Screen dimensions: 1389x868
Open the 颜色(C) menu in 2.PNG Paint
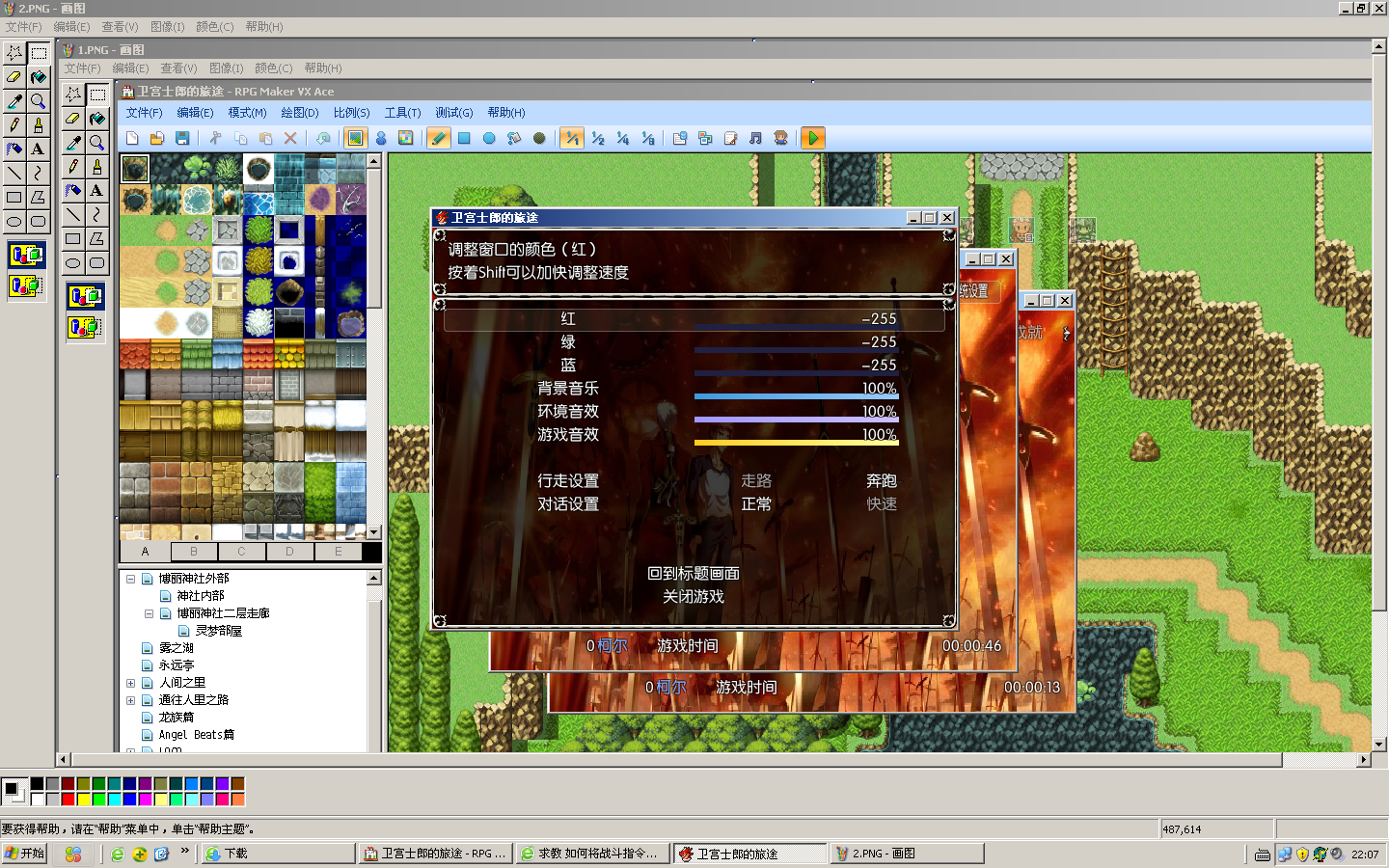pyautogui.click(x=214, y=27)
